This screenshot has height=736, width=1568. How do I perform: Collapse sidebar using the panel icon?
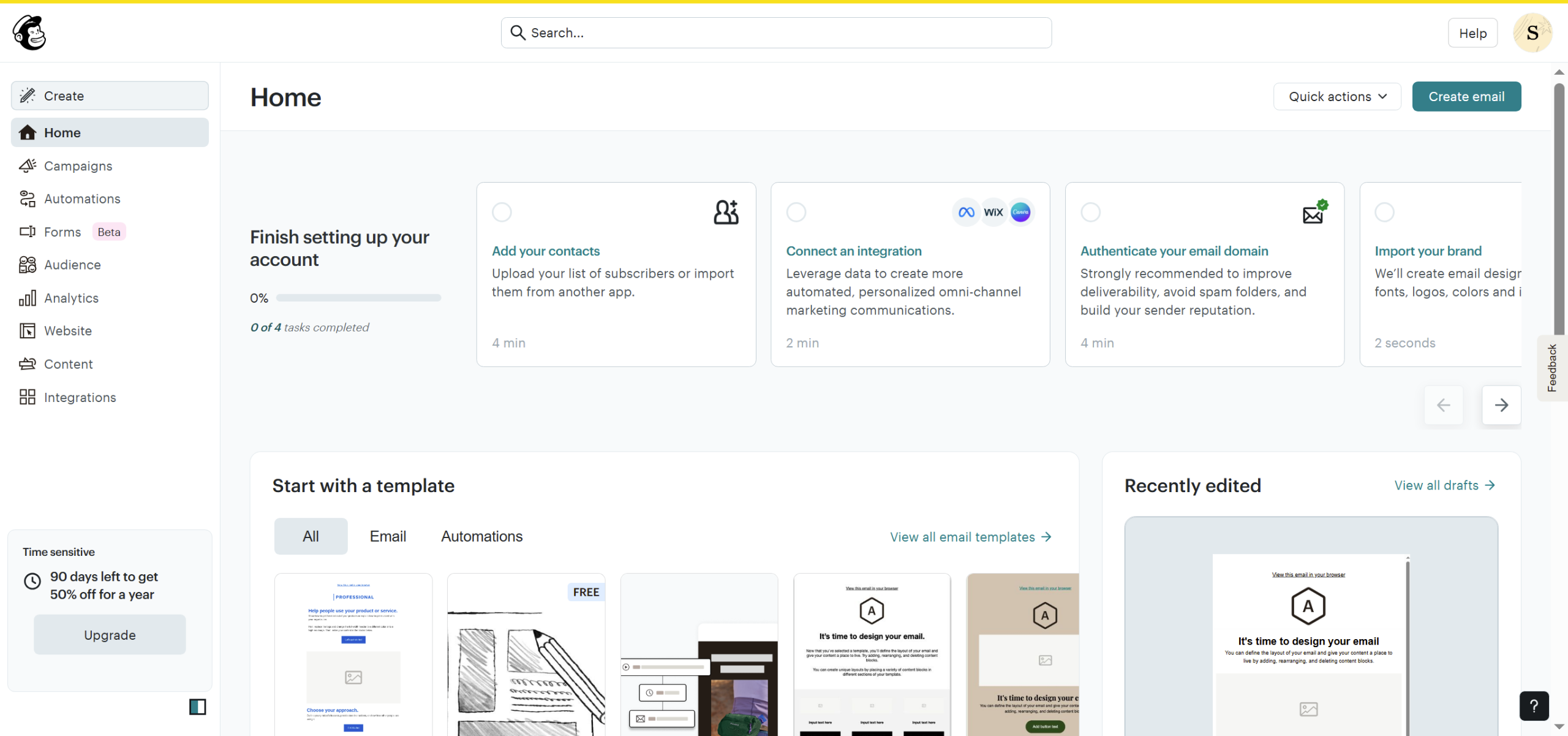click(x=197, y=707)
